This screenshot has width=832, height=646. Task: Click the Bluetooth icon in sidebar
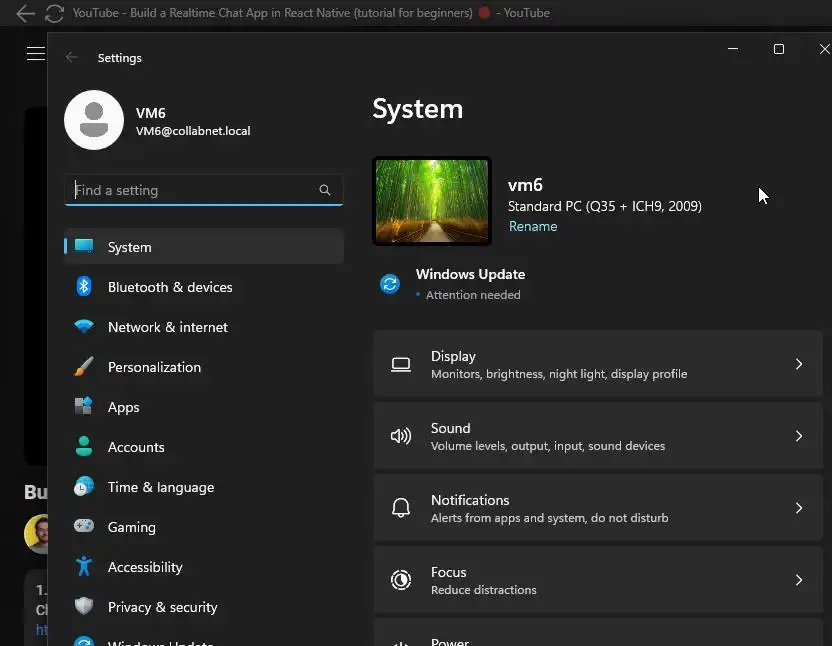pos(84,287)
